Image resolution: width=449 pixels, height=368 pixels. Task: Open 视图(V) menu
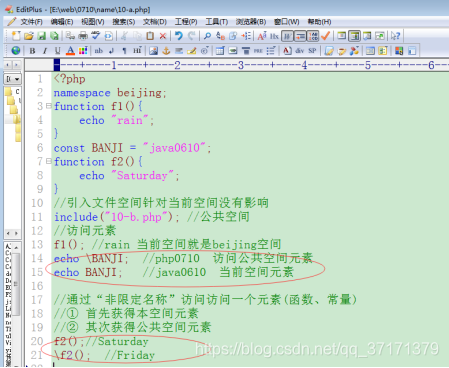(x=93, y=22)
